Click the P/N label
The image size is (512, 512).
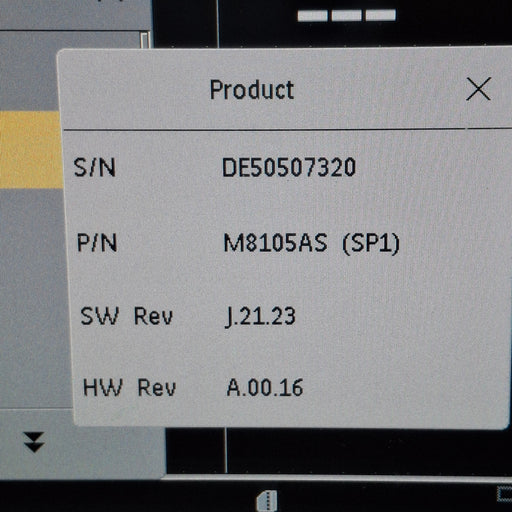point(97,243)
